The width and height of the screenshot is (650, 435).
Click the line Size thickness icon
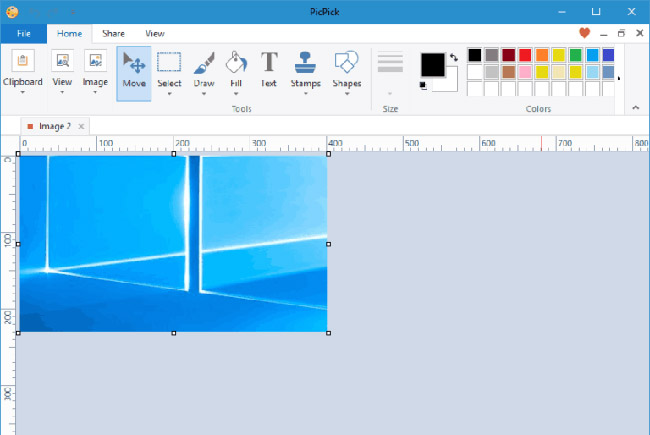pos(390,63)
